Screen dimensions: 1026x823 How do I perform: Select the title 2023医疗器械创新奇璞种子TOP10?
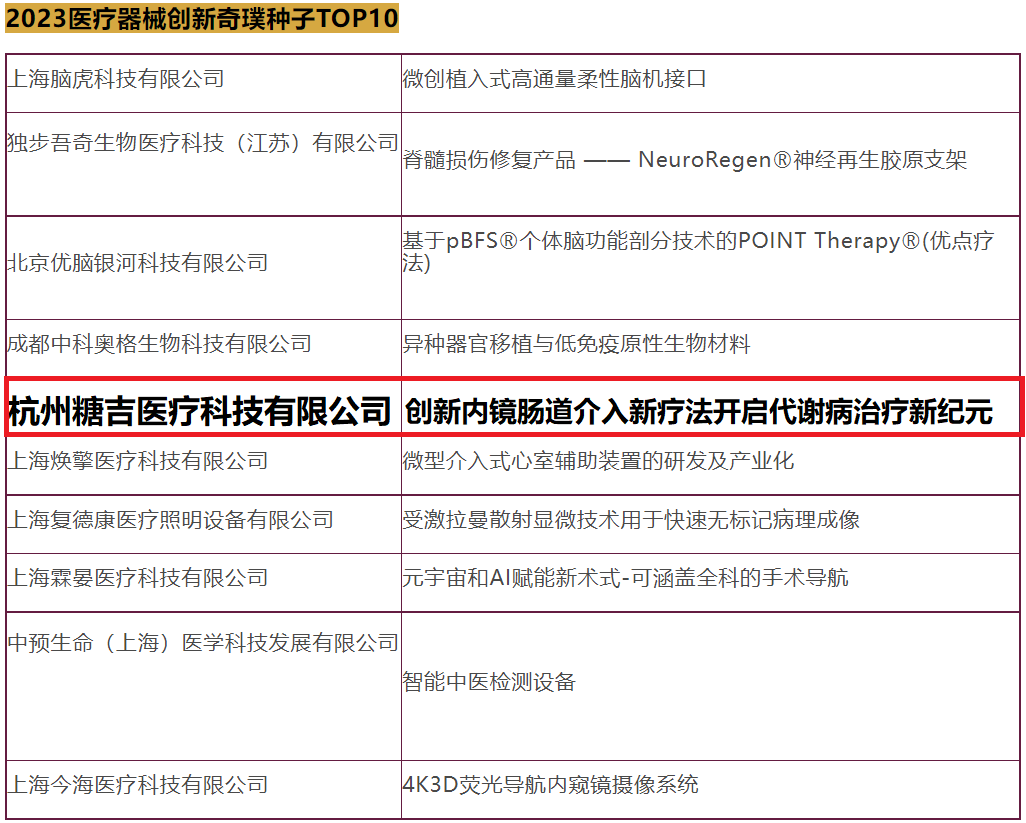point(202,18)
